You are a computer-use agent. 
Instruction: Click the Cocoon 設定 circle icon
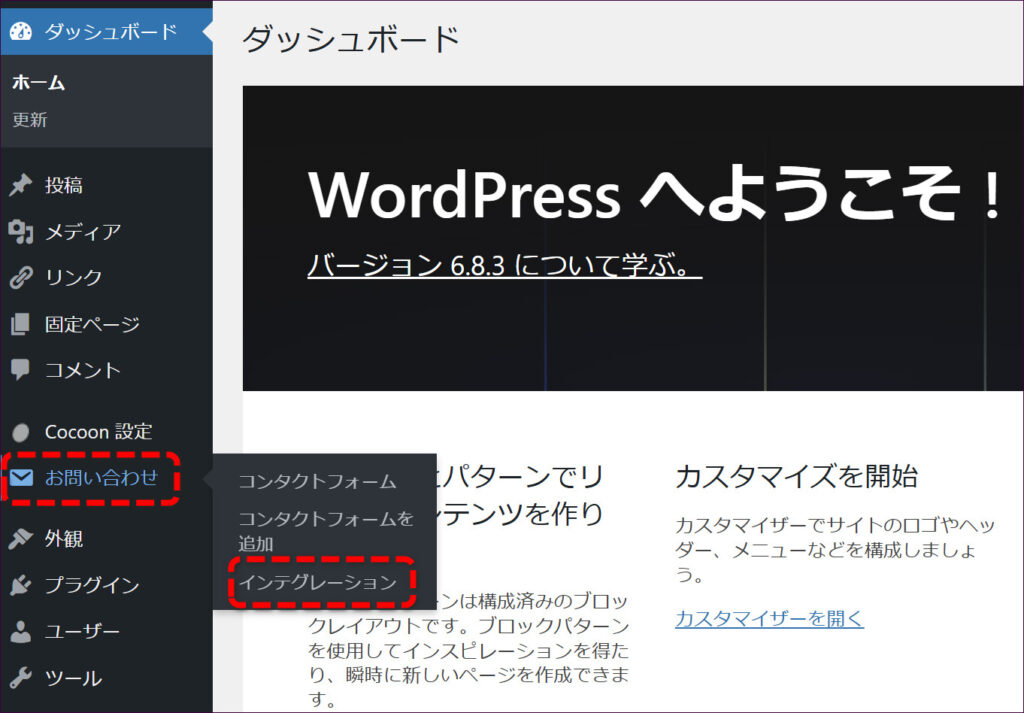(x=21, y=433)
